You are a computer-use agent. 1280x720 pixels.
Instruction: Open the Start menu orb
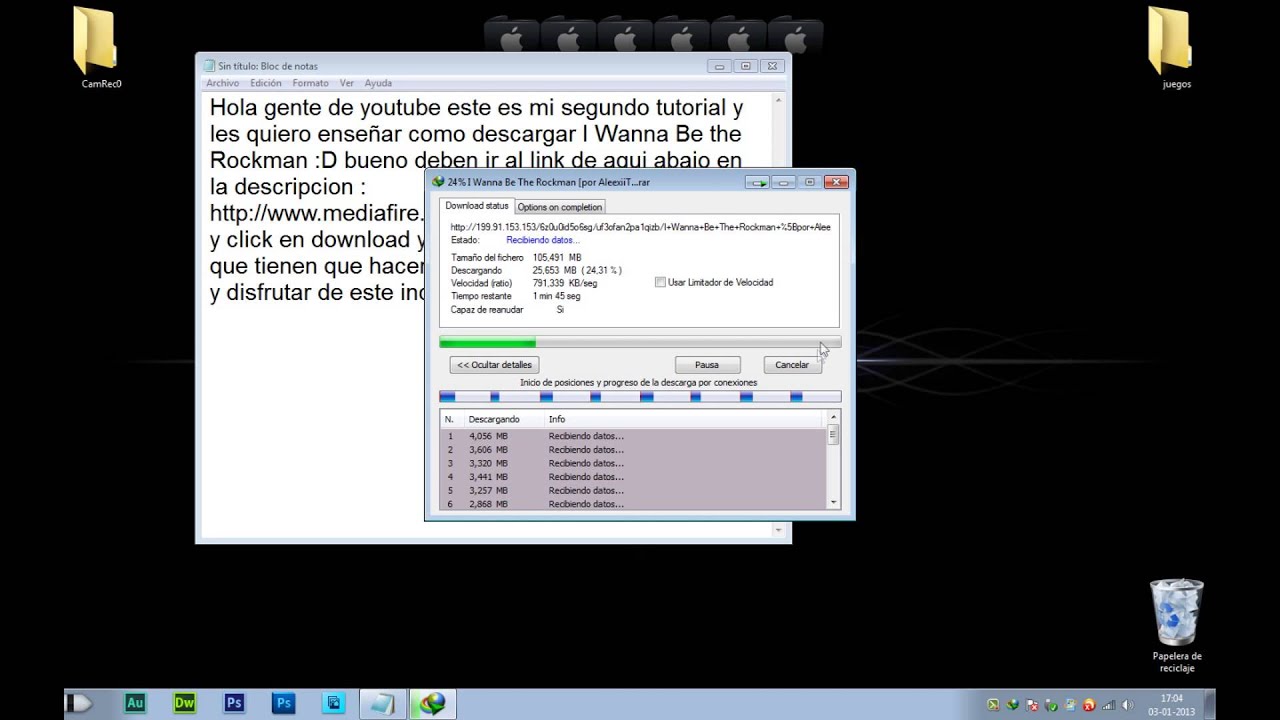pyautogui.click(x=79, y=703)
